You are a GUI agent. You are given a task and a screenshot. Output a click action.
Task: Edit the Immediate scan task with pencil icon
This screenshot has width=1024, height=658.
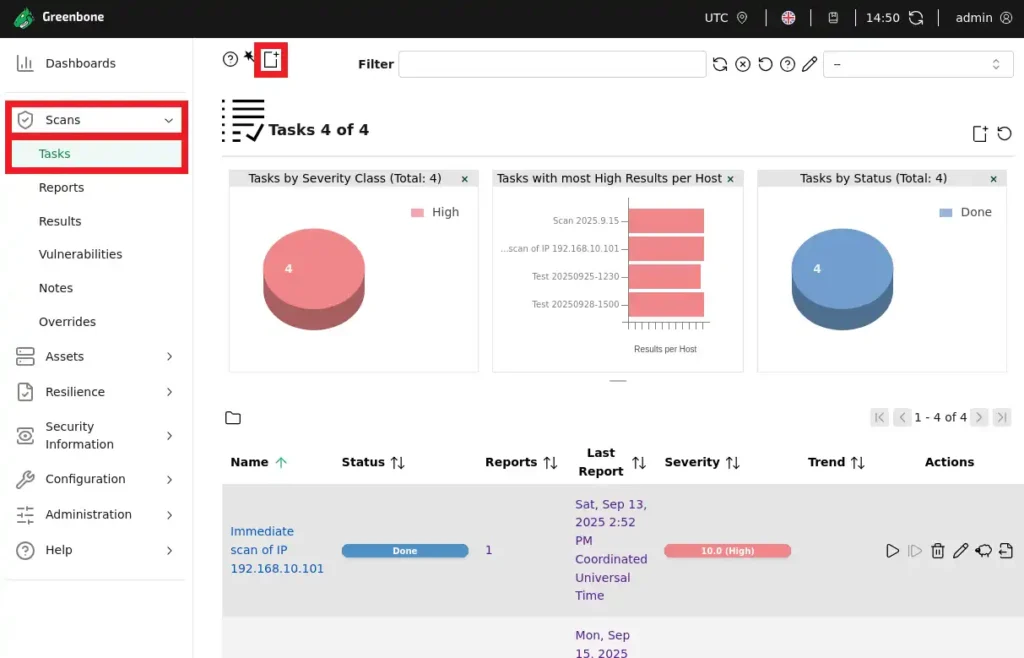960,551
